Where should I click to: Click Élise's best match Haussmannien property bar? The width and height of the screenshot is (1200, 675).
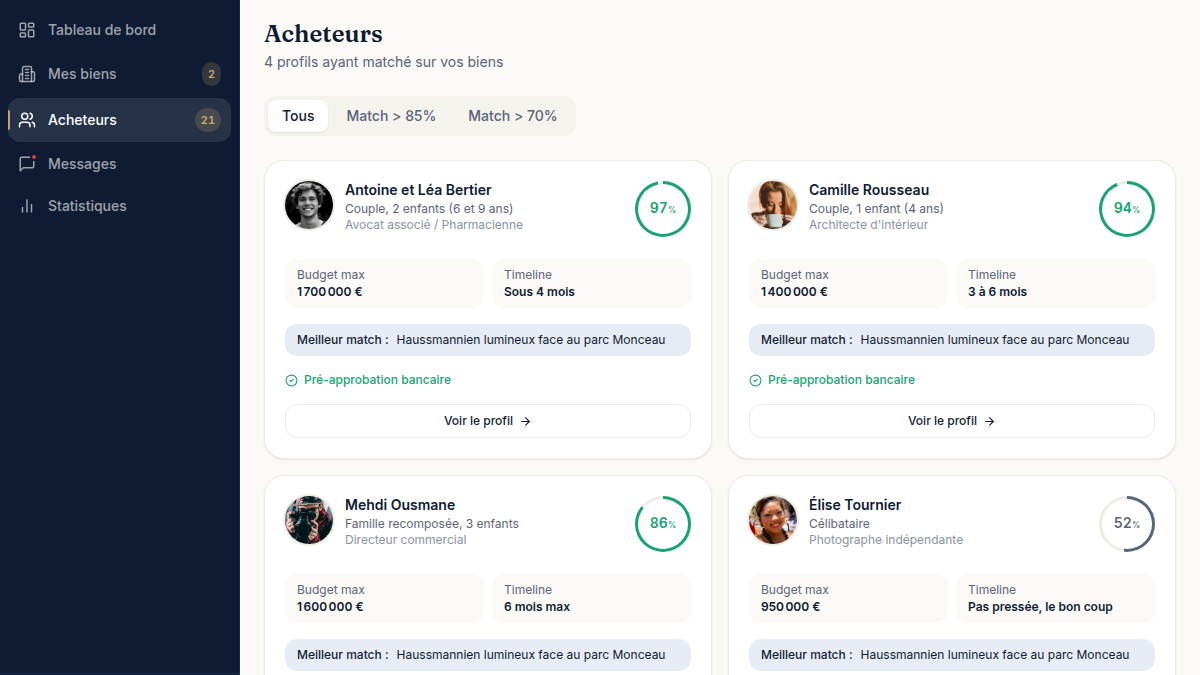[x=952, y=655]
